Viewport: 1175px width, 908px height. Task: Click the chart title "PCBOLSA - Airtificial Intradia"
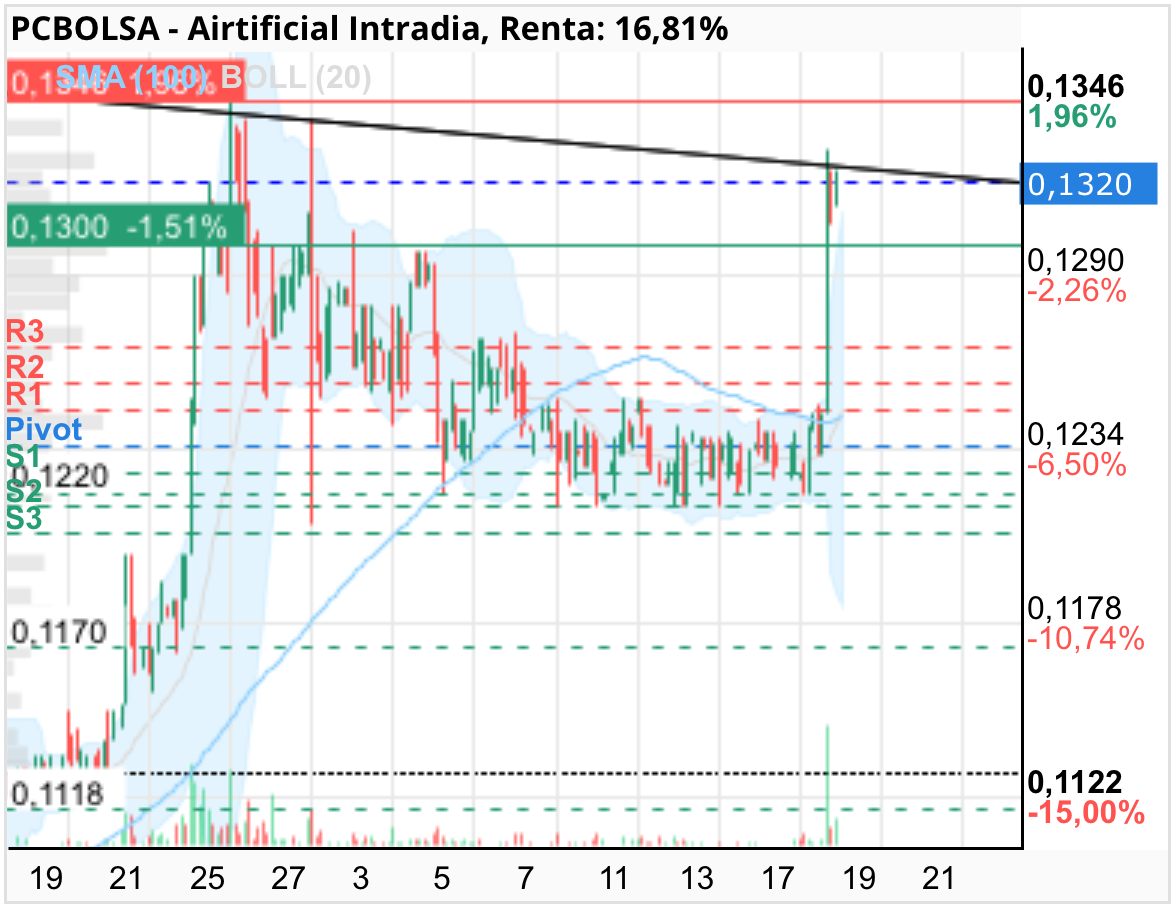245,28
